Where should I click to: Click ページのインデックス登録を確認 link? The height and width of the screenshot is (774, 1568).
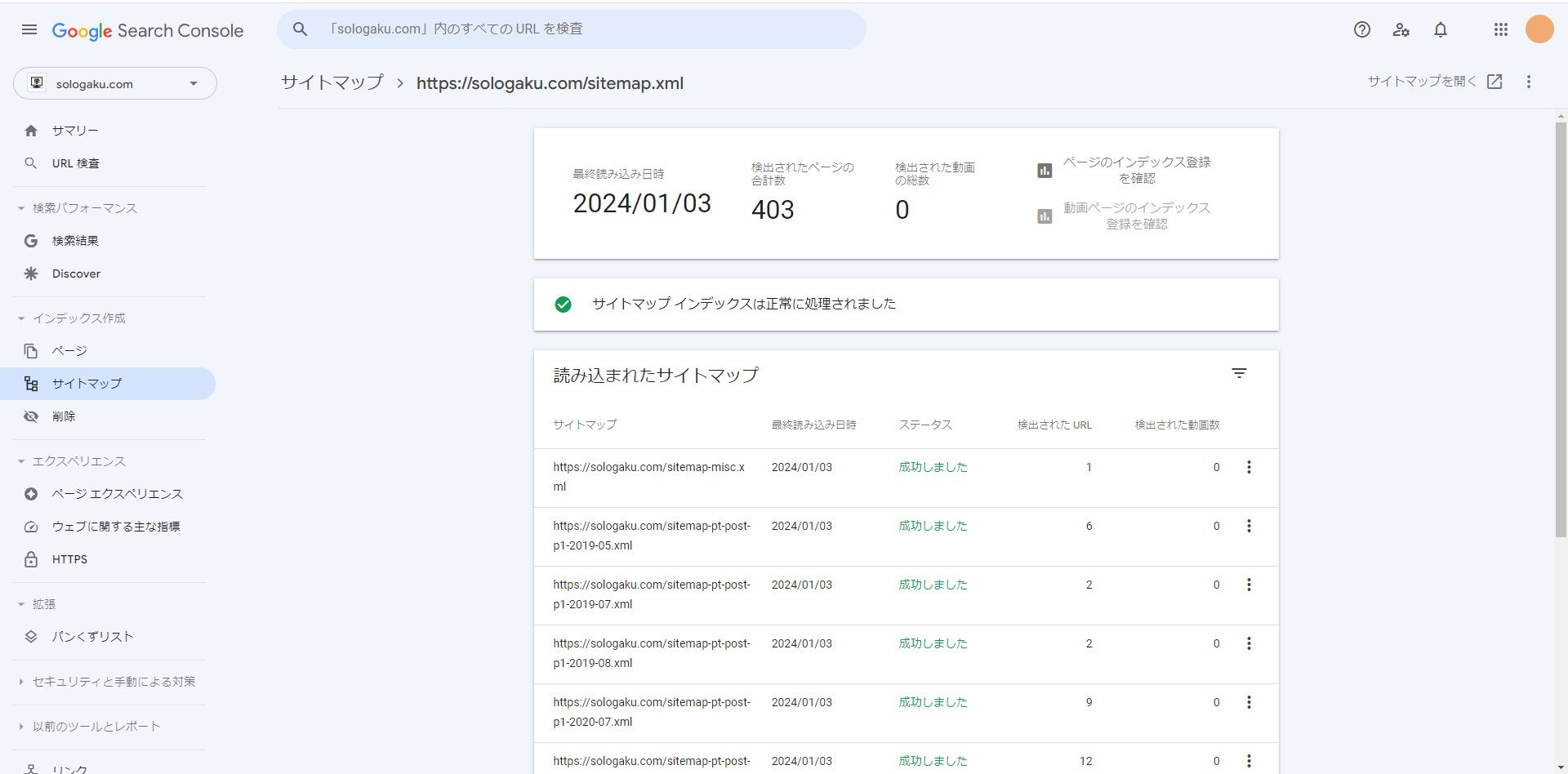coord(1135,170)
